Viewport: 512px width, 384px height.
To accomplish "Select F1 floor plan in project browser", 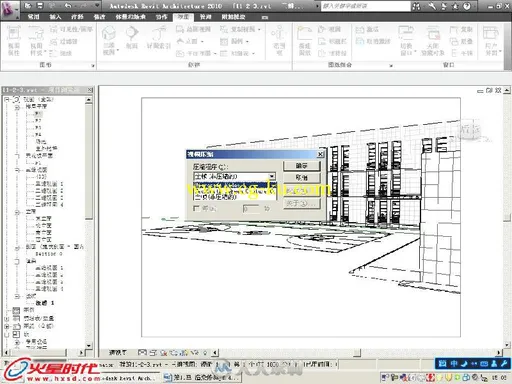I will click(x=38, y=114).
